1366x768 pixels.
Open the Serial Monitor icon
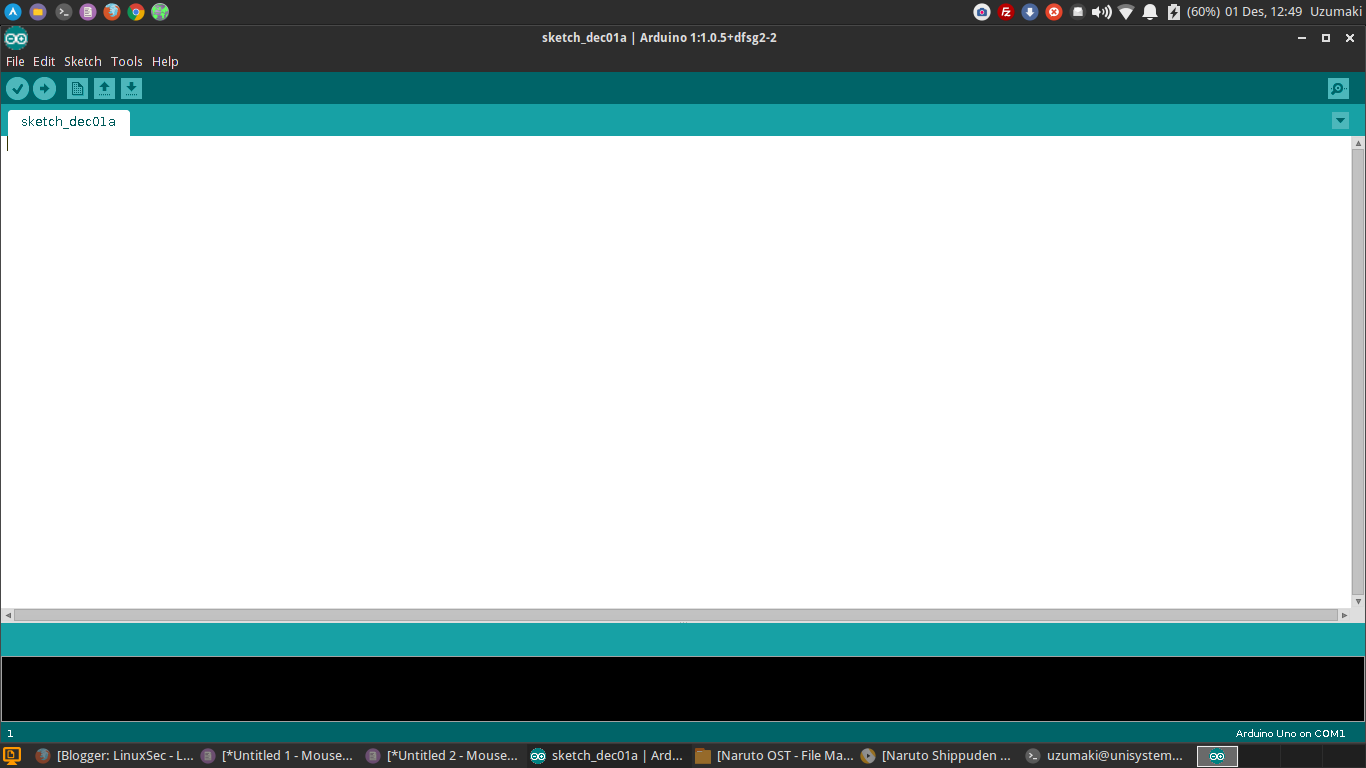[1338, 88]
